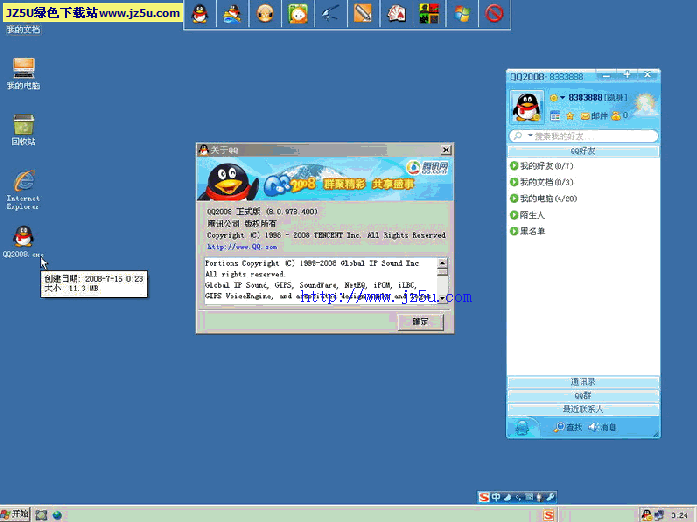The width and height of the screenshot is (697, 522).
Task: Click 查找 find button in QQ
Action: 568,427
